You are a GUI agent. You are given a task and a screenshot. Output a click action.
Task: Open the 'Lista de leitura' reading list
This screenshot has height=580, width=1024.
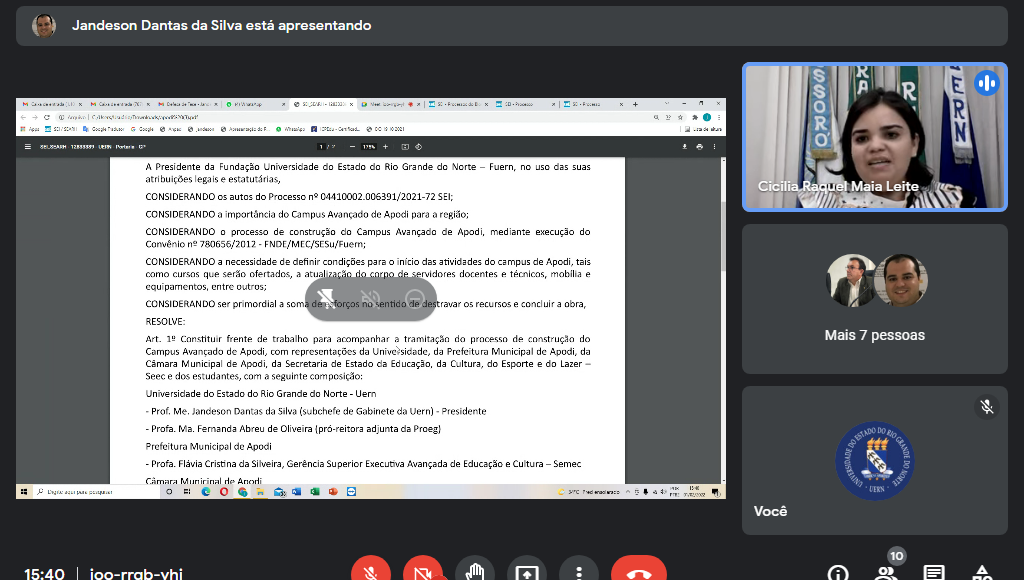click(703, 129)
